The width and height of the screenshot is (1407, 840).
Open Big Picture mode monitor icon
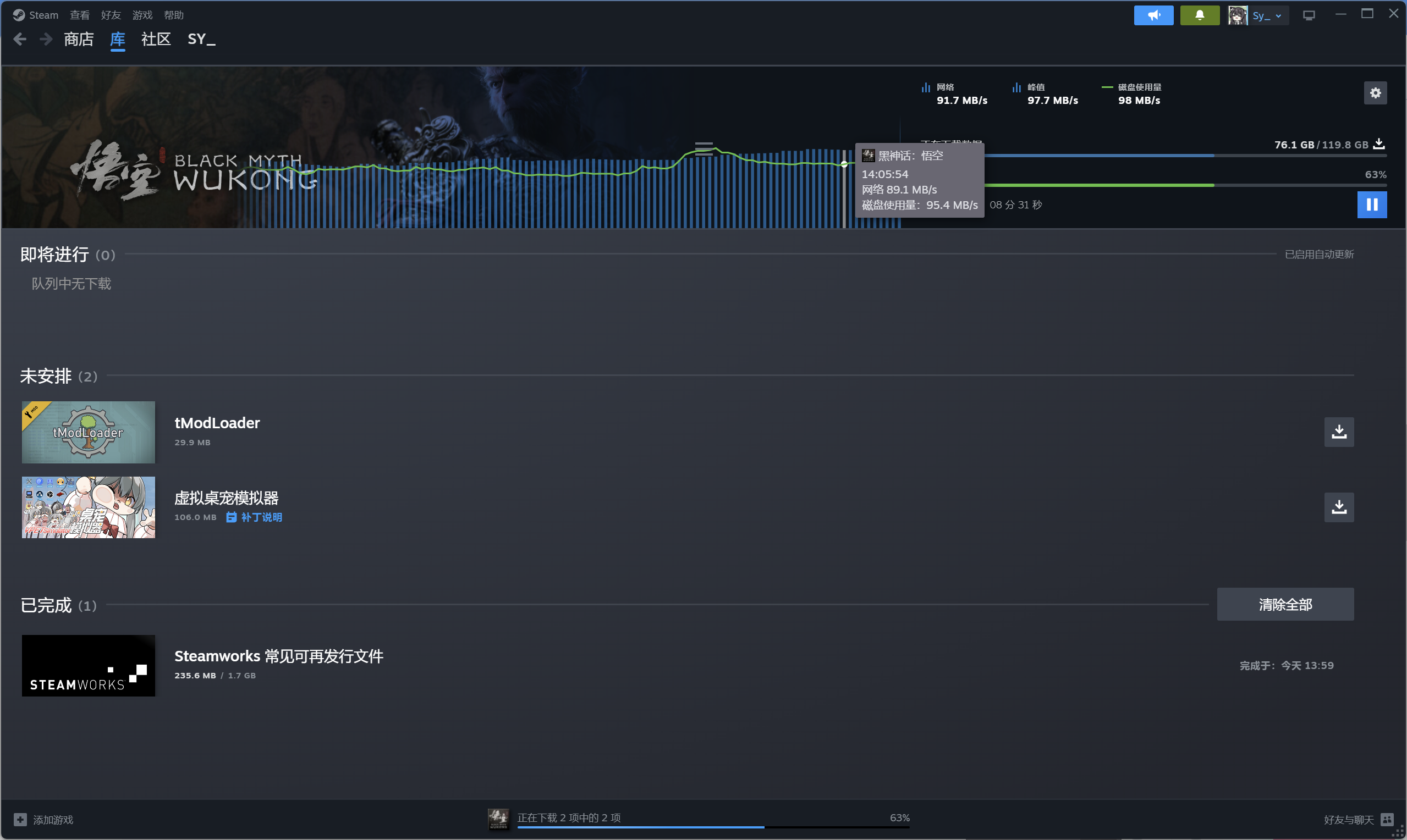point(1309,15)
